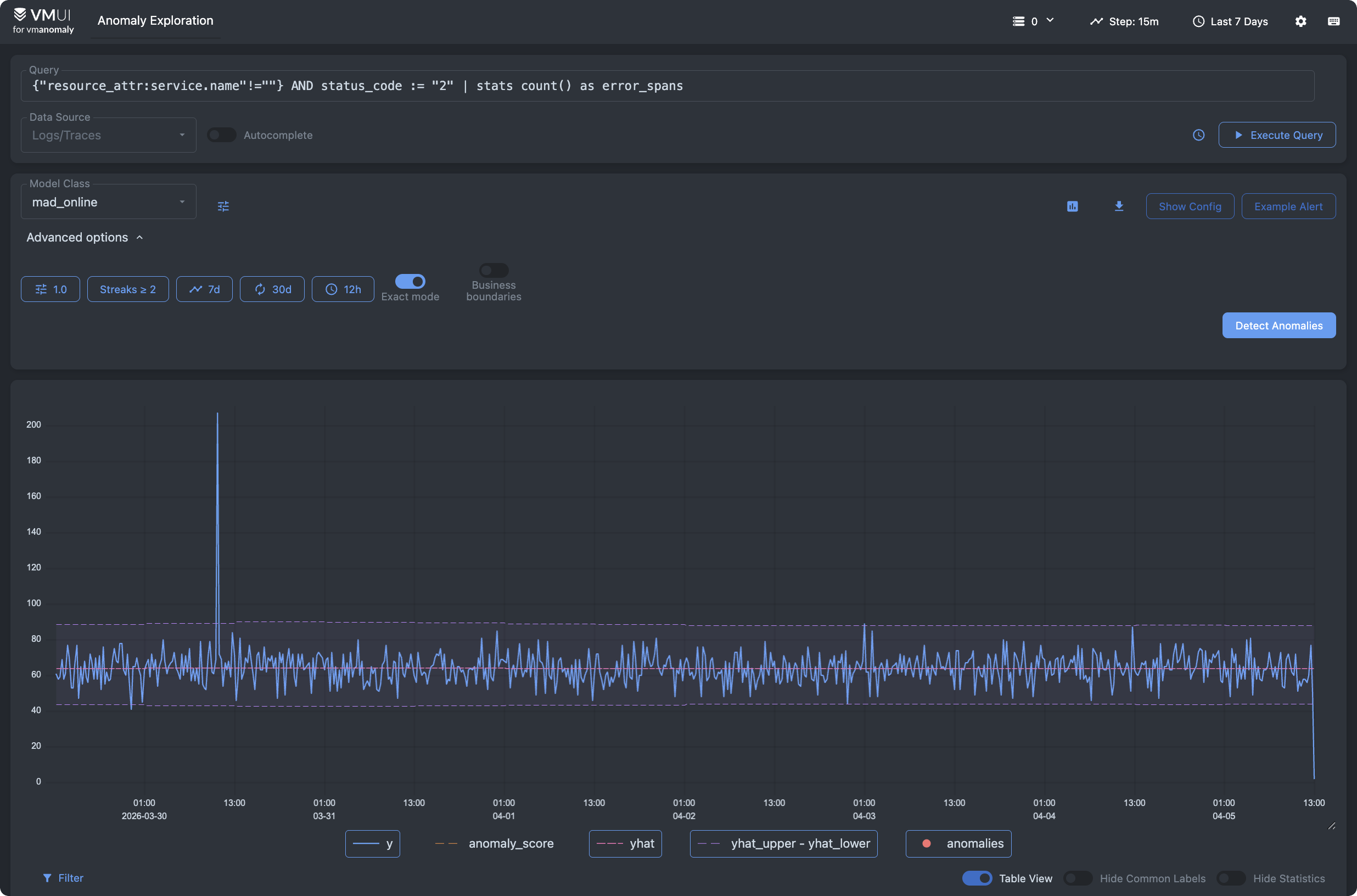Viewport: 1357px width, 896px height.
Task: Open the 1.0 threshold setting
Action: coord(51,289)
